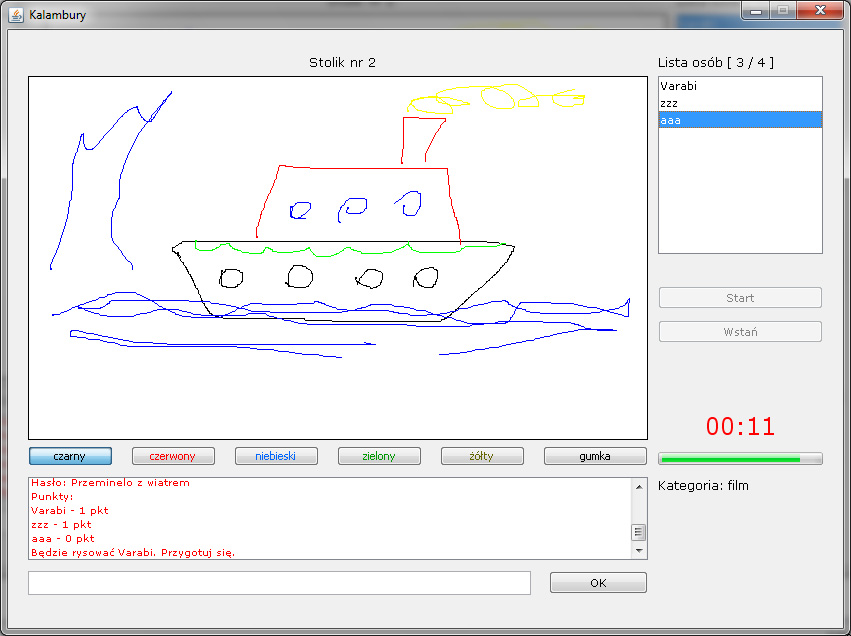
Task: Click the chat log scroll down arrow
Action: pyautogui.click(x=638, y=550)
